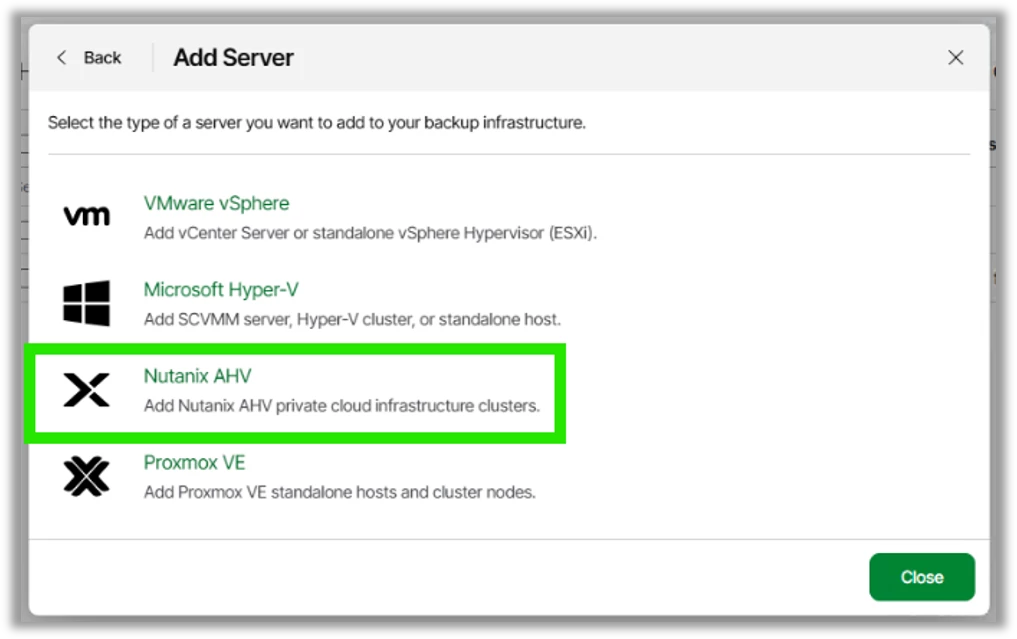
Task: Click the Proxmox X logo icon
Action: (x=86, y=476)
